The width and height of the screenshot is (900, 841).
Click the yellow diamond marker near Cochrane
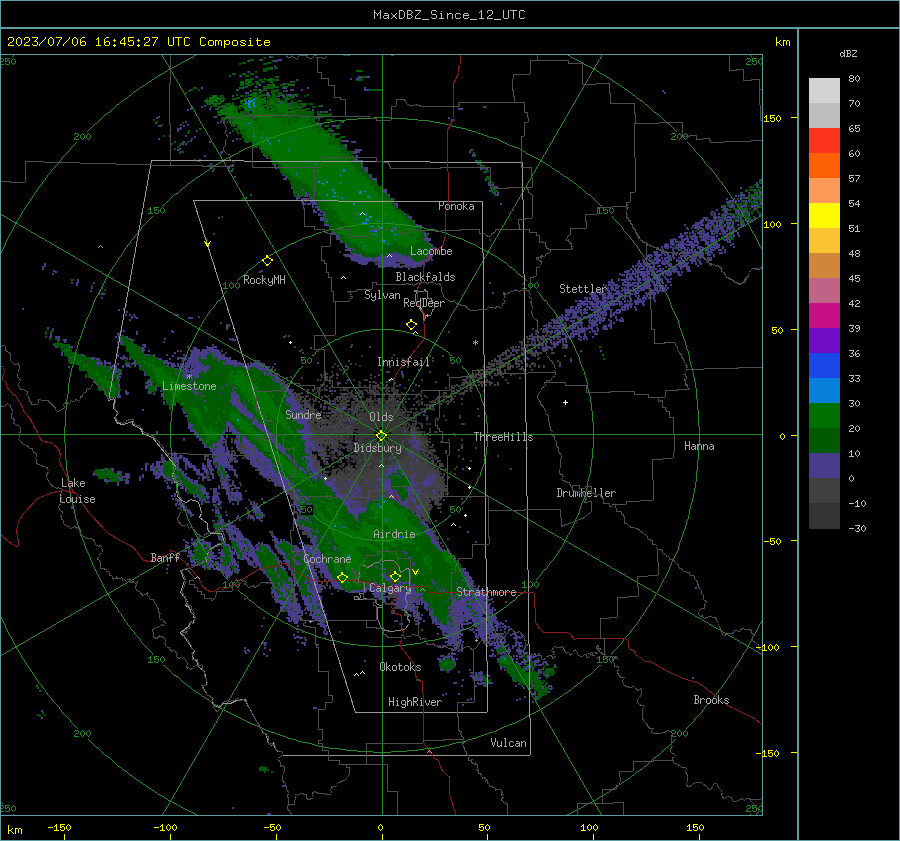click(x=342, y=577)
